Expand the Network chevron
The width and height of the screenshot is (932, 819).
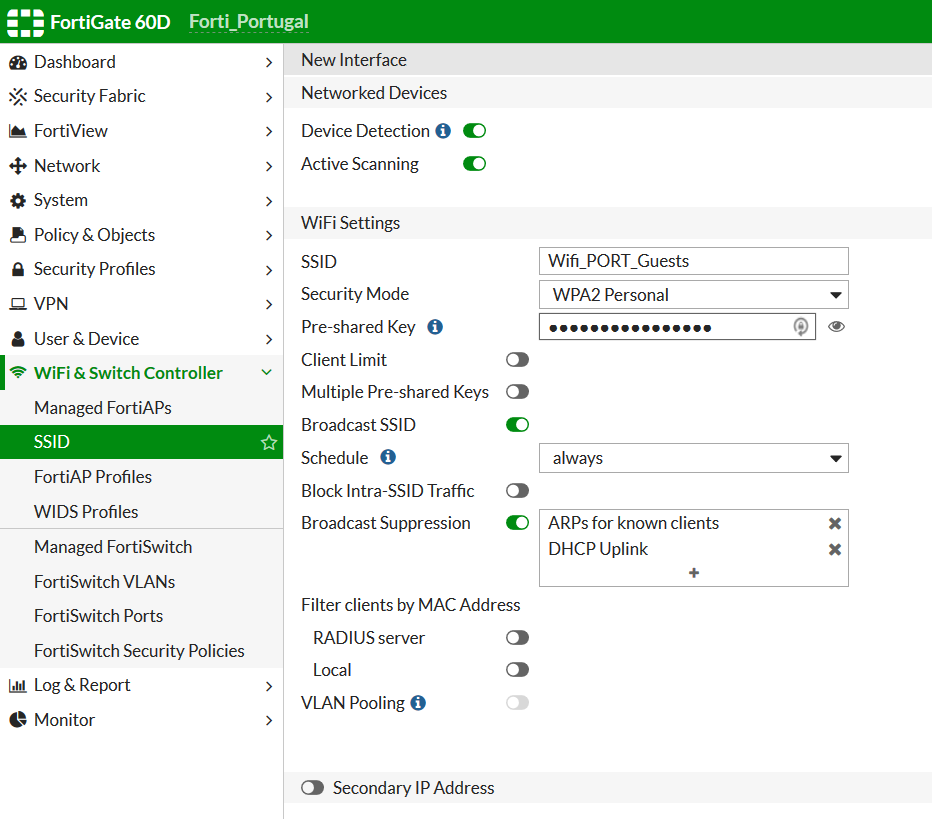[x=269, y=166]
